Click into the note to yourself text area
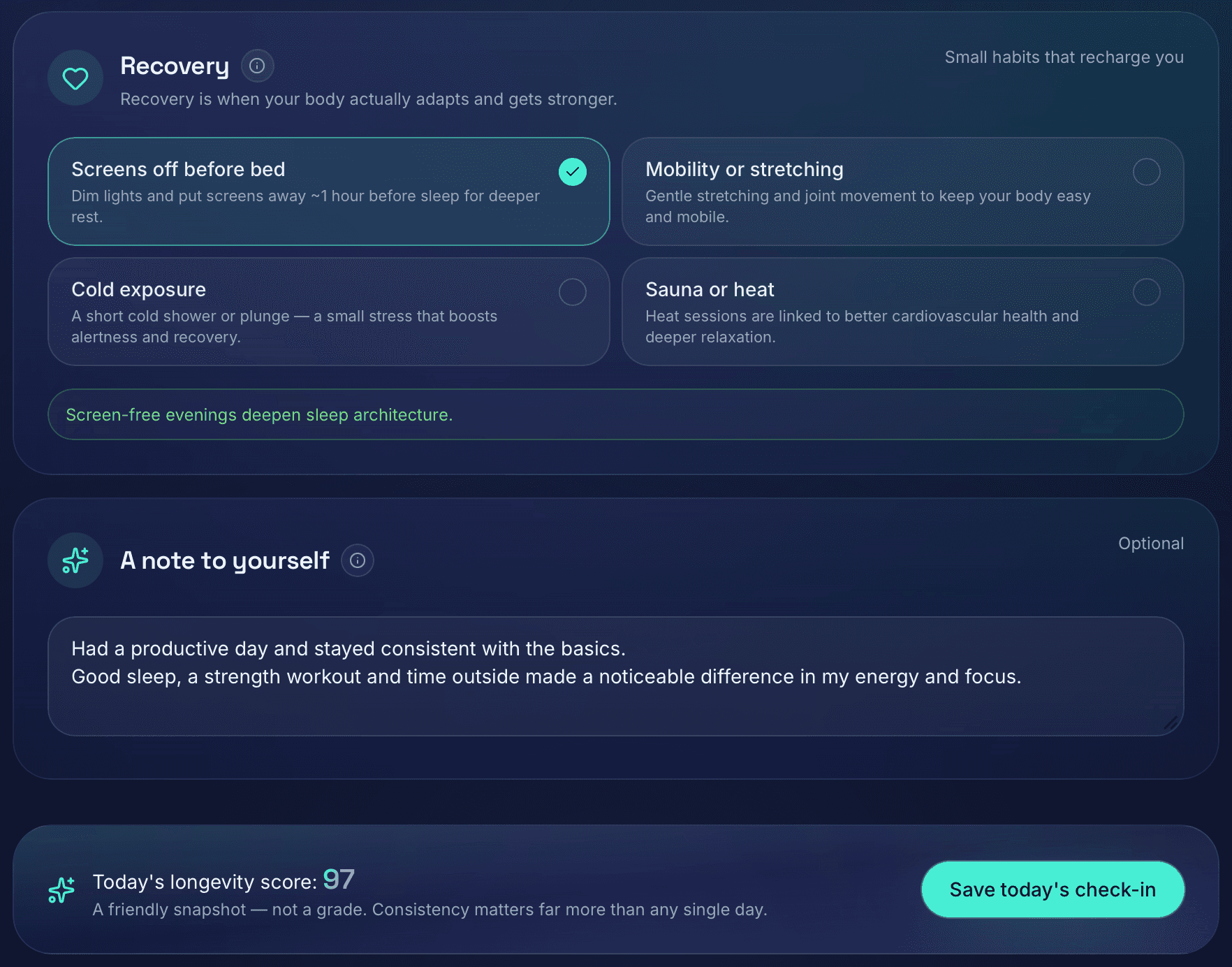 pyautogui.click(x=616, y=676)
